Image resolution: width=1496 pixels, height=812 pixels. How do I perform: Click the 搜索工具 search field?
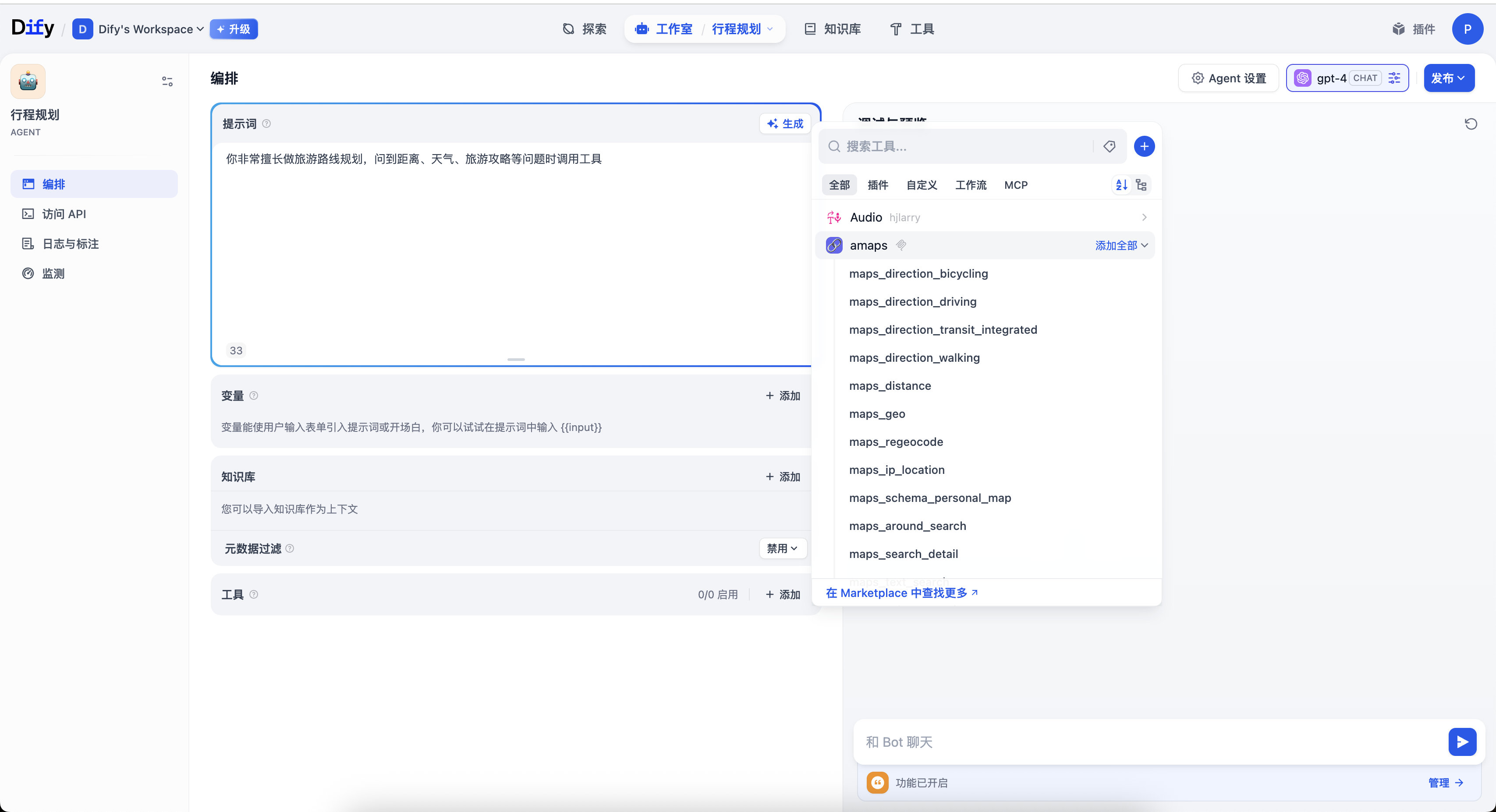tap(958, 146)
